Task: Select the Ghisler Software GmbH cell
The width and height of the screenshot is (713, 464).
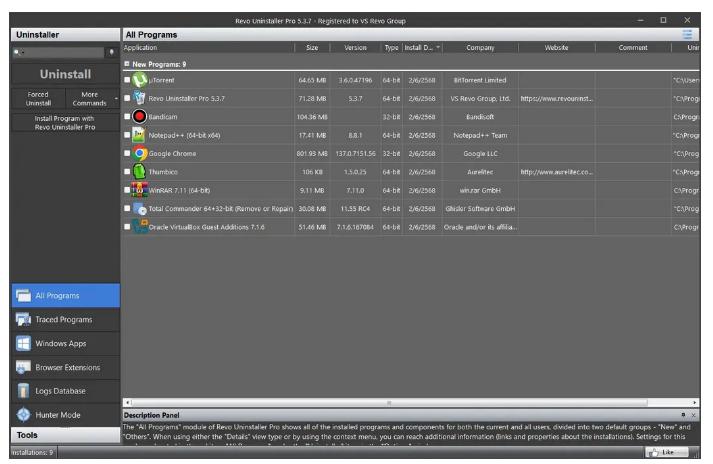Action: [480, 209]
